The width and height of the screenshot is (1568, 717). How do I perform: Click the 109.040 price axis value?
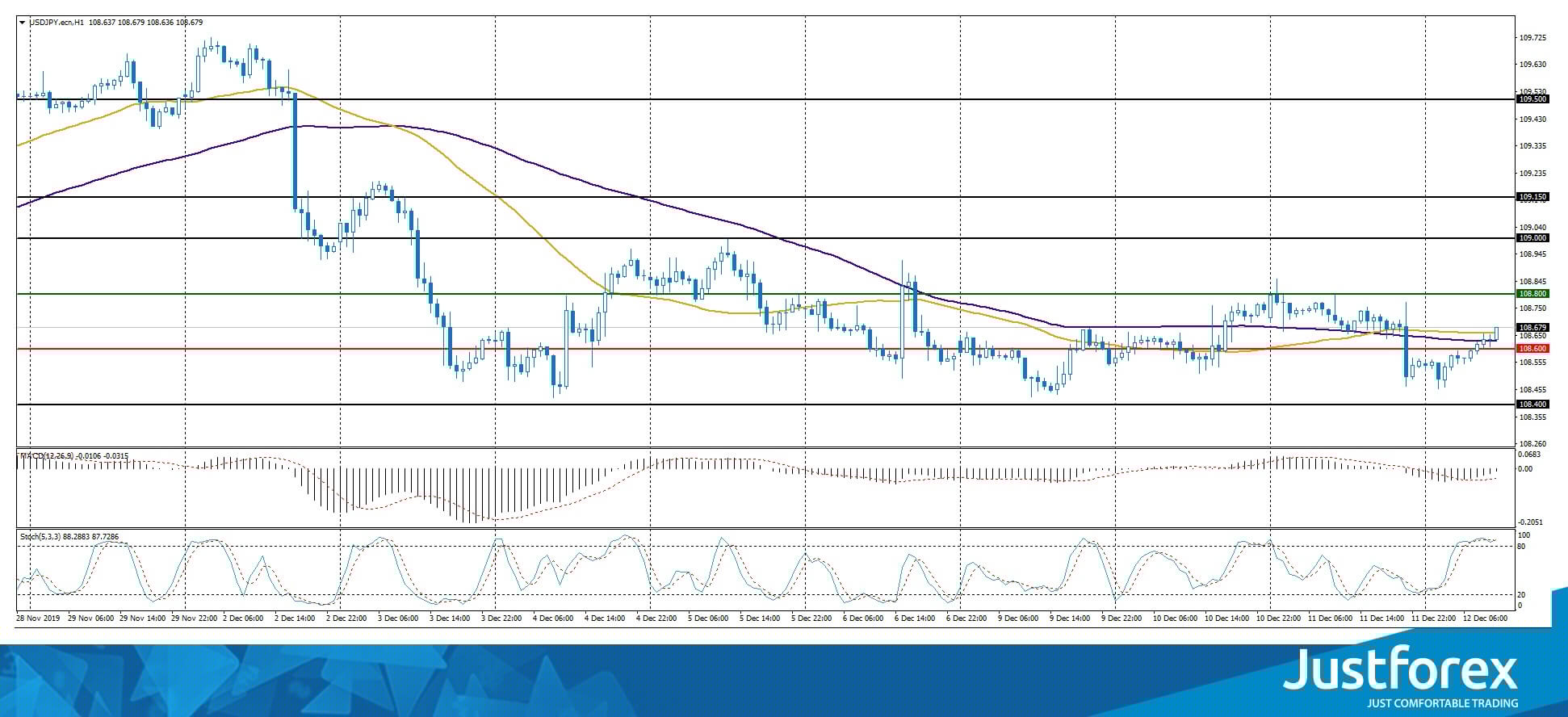coord(1533,228)
